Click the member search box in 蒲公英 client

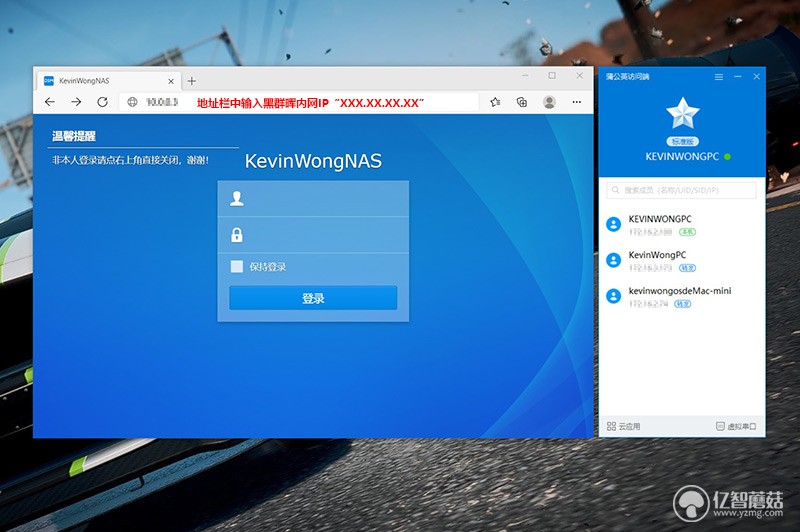682,190
